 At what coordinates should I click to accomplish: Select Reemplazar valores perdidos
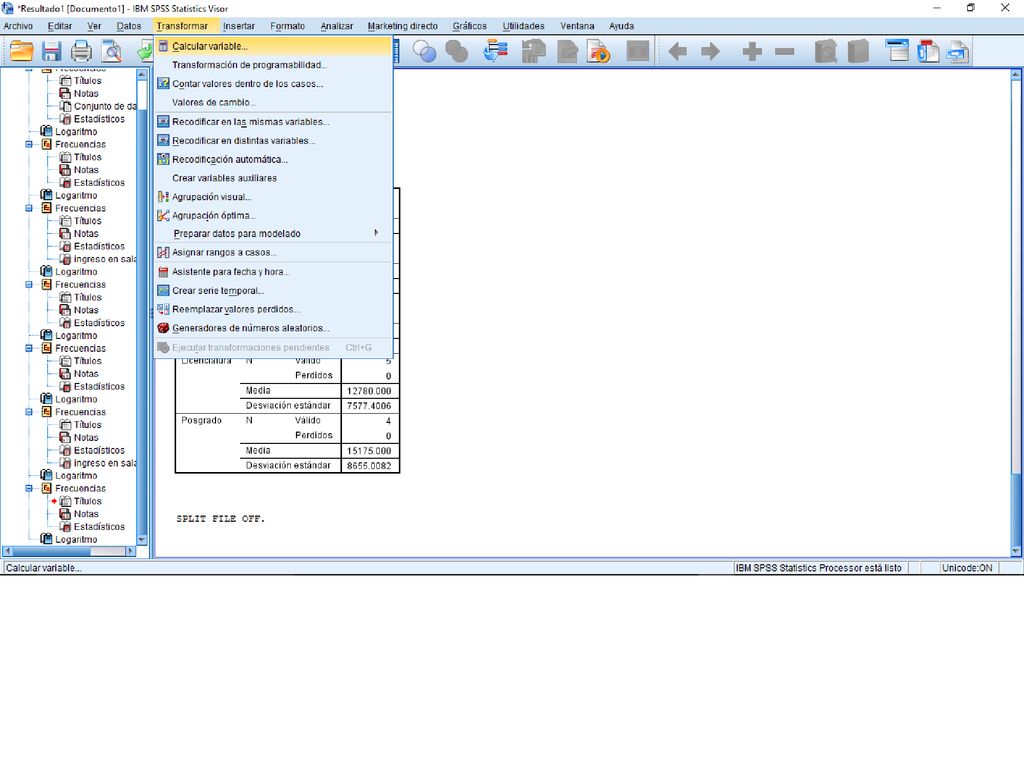(x=274, y=310)
